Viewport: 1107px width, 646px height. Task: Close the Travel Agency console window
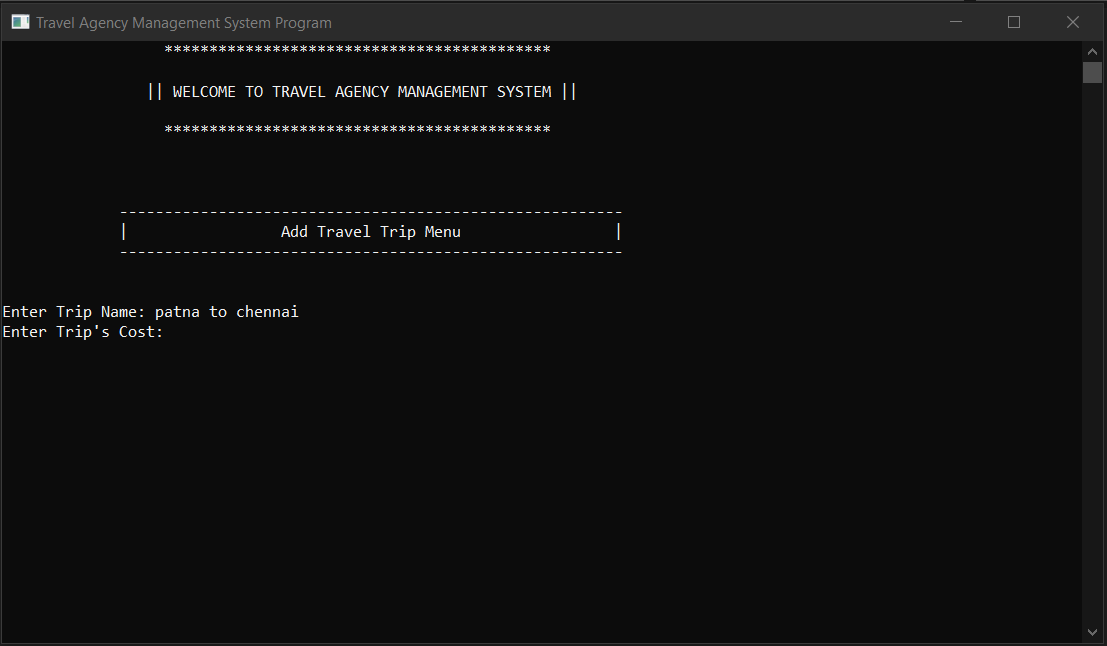click(x=1072, y=22)
